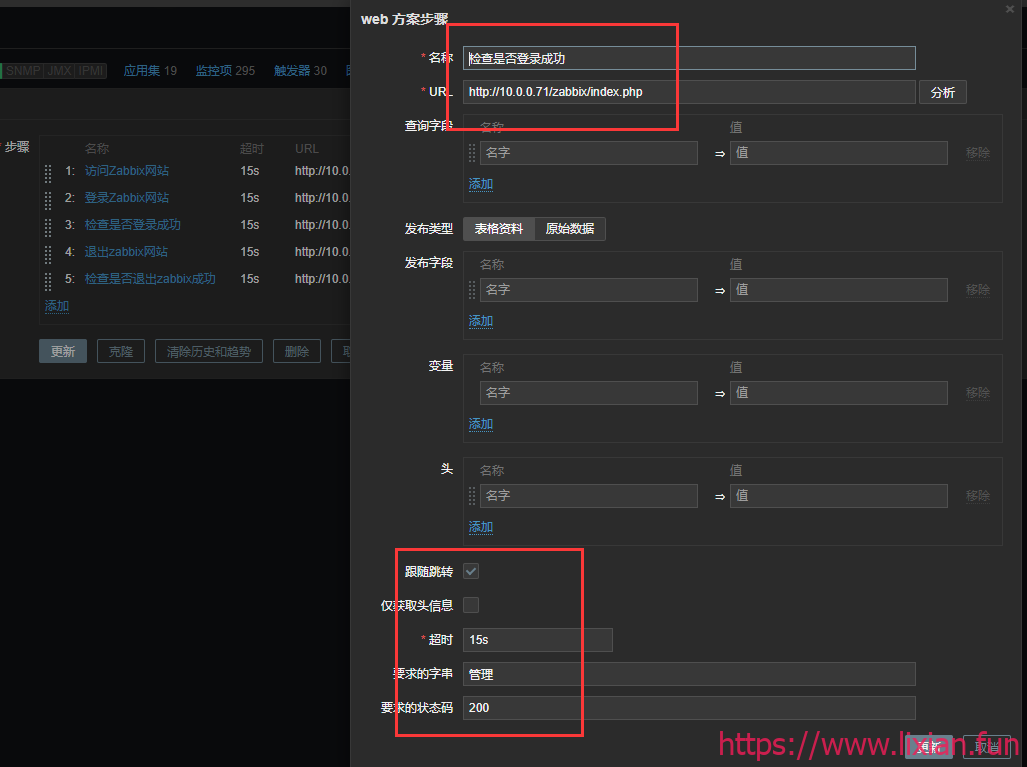1027x767 pixels.
Task: Click drag handle of step 登录Zabbix网站
Action: 48,200
